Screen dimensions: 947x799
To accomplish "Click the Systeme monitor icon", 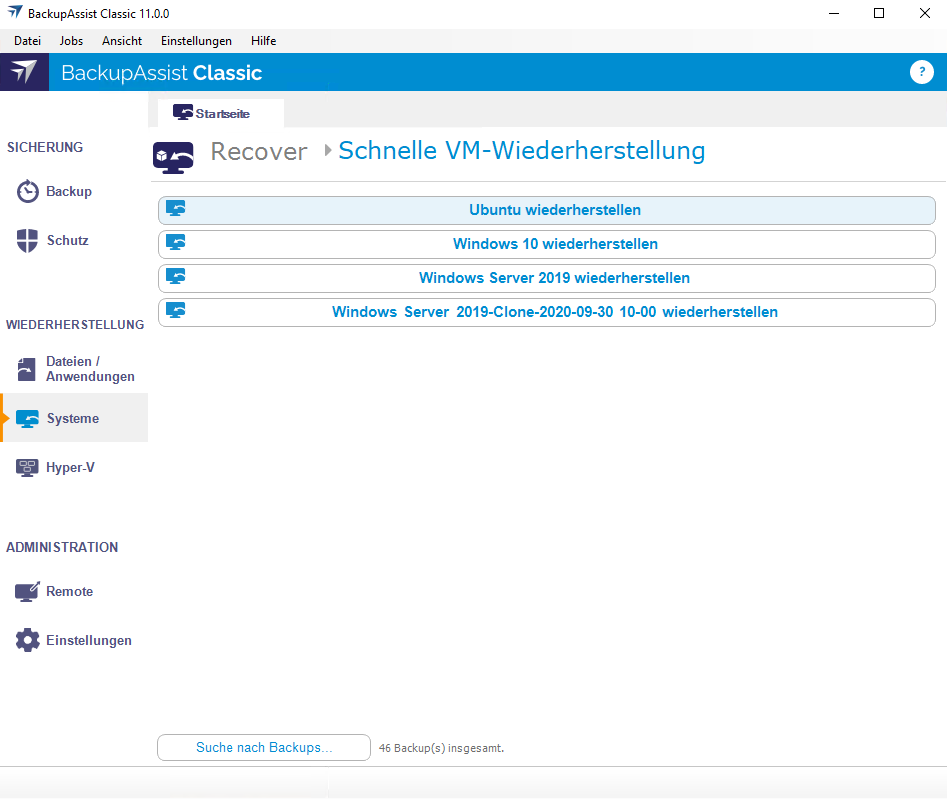I will click(x=28, y=419).
